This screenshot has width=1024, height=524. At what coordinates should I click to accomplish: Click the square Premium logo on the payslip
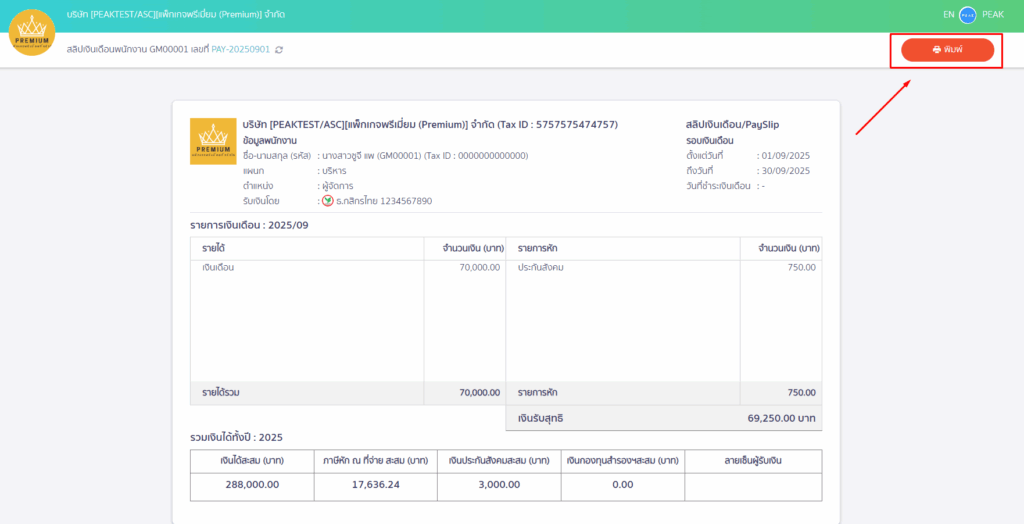[x=213, y=141]
